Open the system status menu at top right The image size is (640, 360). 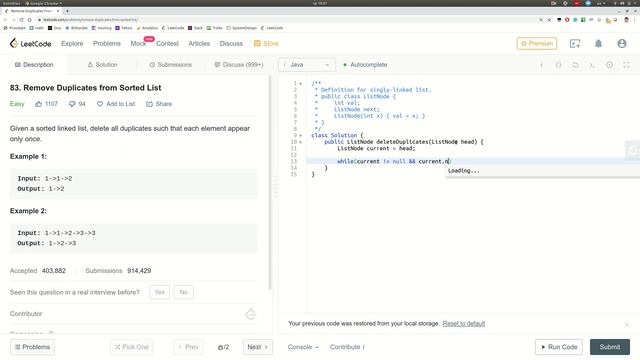(x=624, y=3)
